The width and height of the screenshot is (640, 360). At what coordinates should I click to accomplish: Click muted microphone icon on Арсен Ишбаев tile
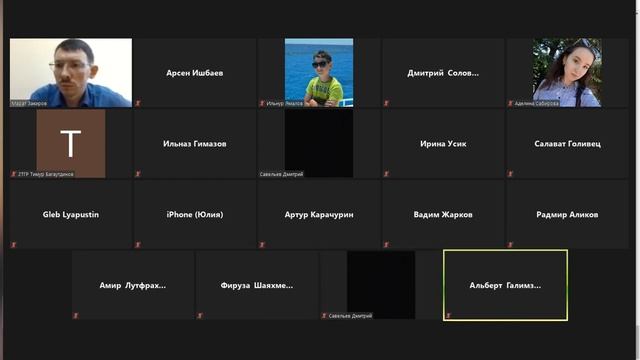coord(138,103)
